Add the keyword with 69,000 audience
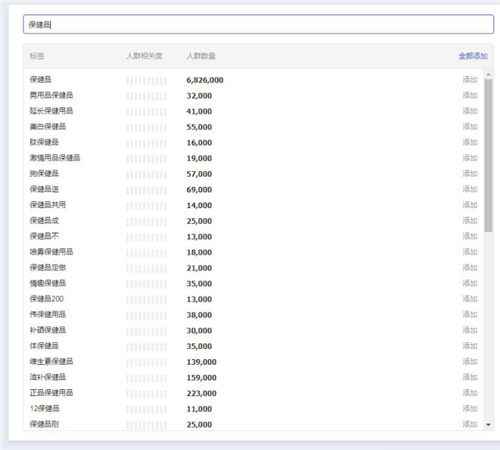Screen dimensions: 500x450 (x=470, y=189)
